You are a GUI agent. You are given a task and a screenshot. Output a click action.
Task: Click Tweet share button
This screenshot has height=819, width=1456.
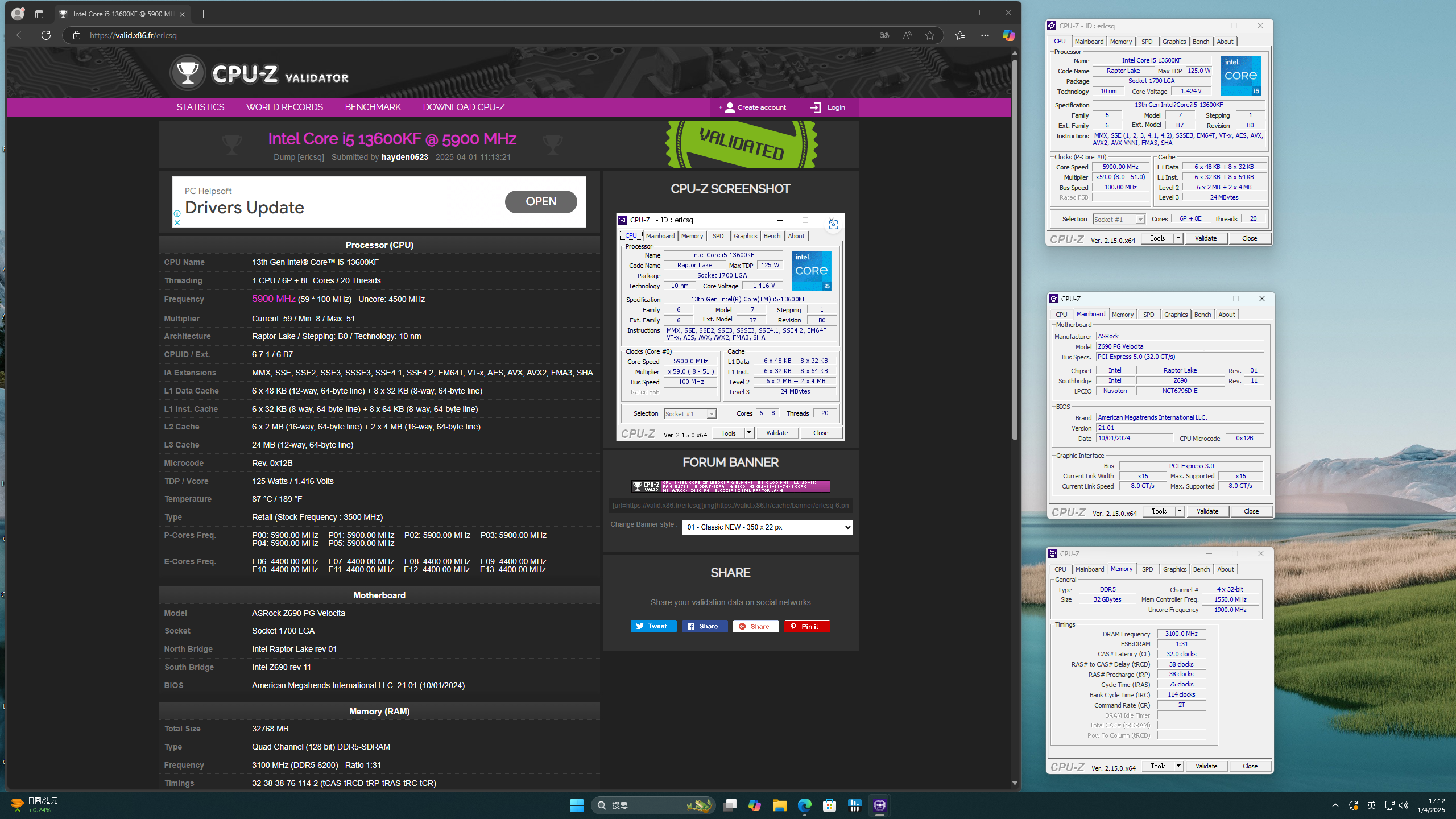pyautogui.click(x=653, y=626)
